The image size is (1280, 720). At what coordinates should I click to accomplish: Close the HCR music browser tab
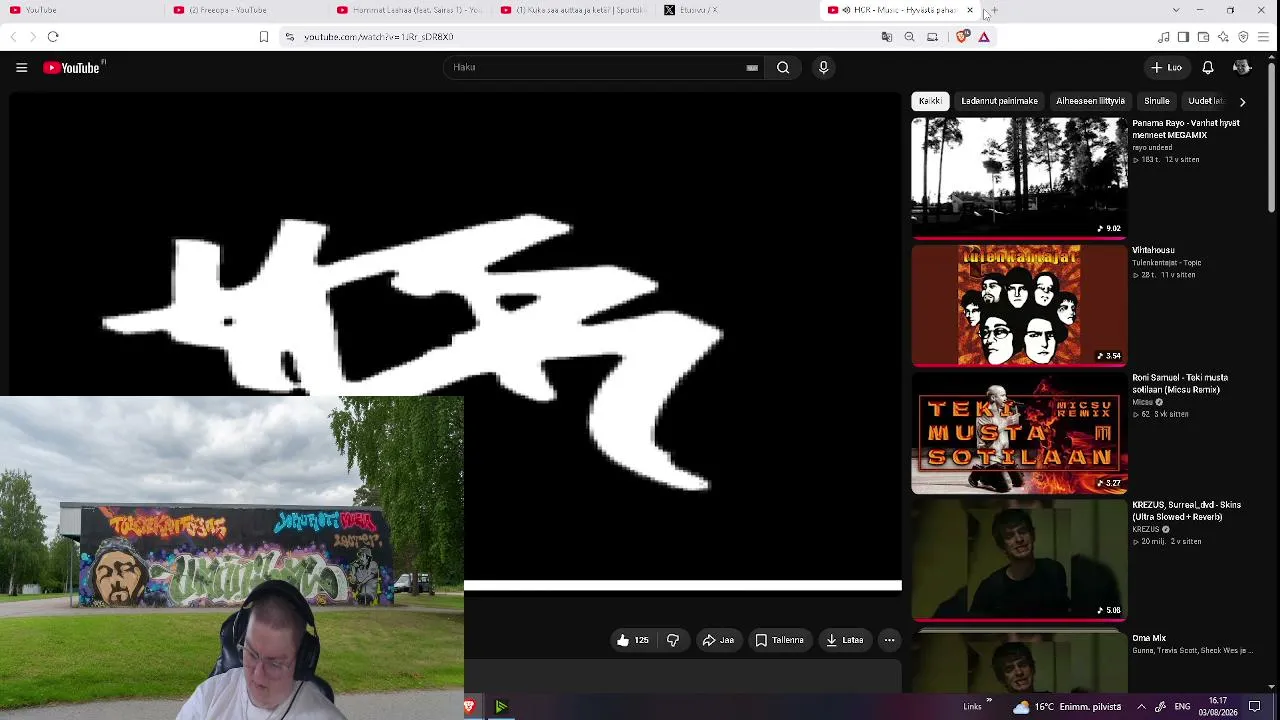coord(969,10)
